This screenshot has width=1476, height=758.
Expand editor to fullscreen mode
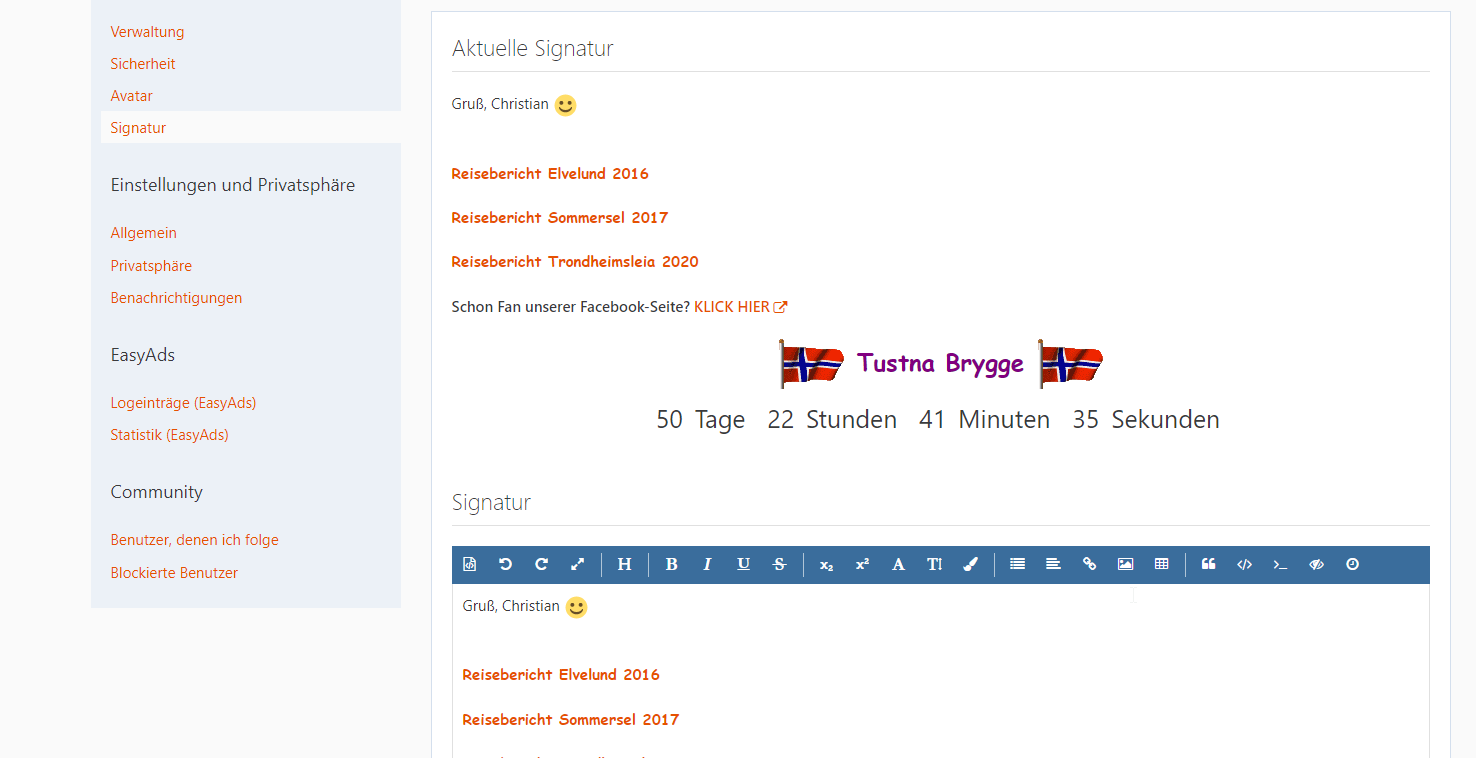coord(577,565)
